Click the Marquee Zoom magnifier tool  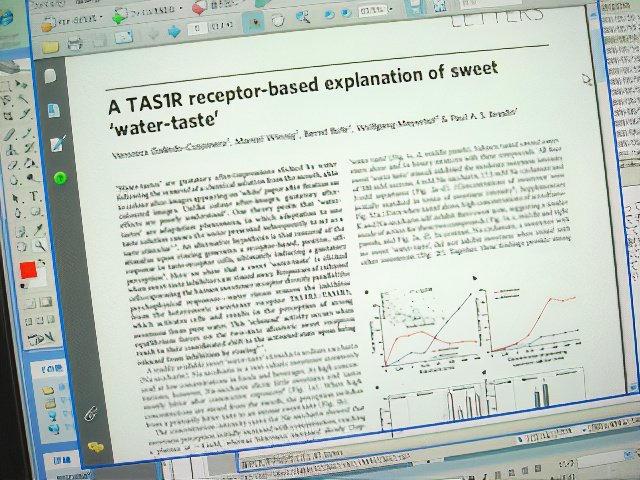click(x=300, y=18)
